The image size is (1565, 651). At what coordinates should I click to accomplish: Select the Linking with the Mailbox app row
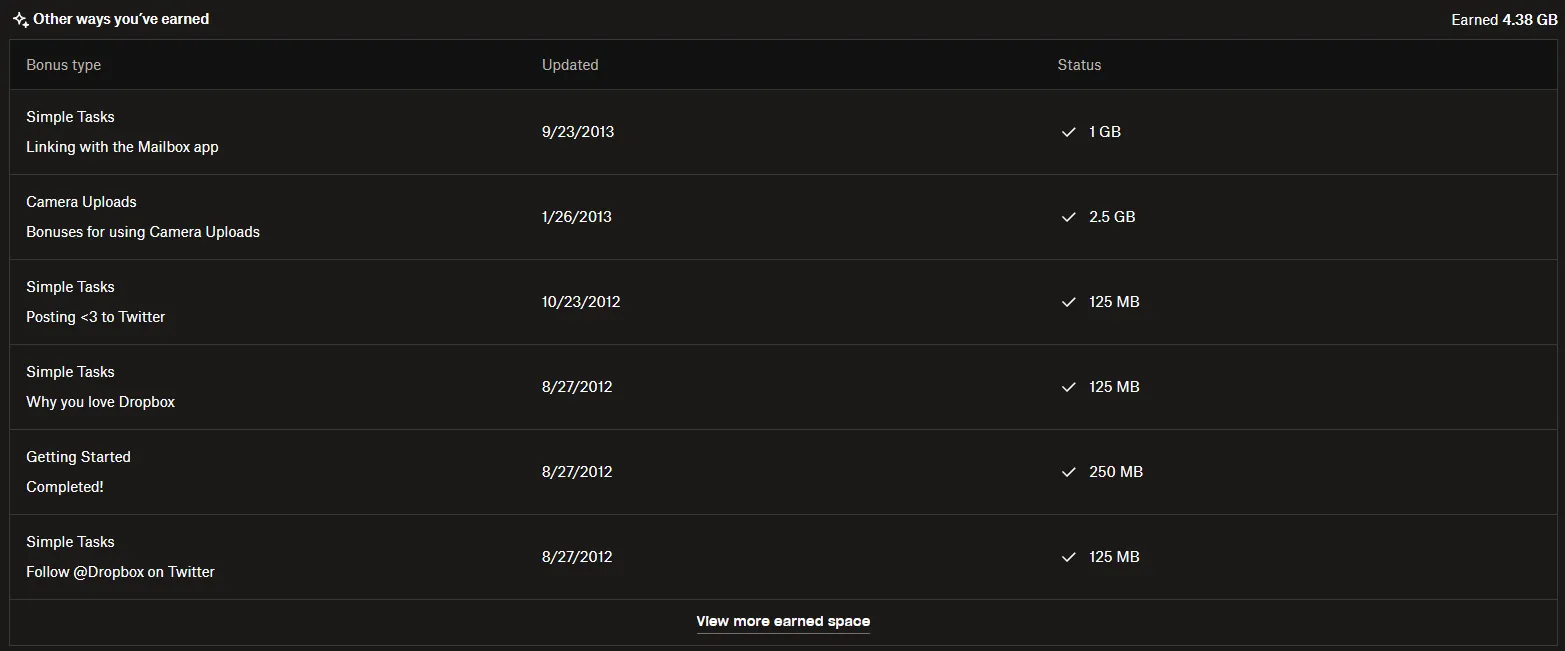(x=122, y=147)
